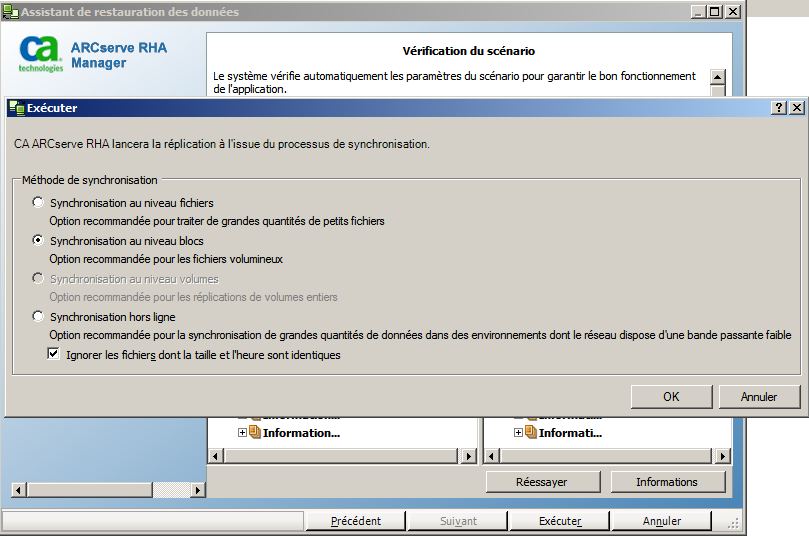Click the Vérification du scénario heading
The image size is (809, 537).
pyautogui.click(x=468, y=51)
